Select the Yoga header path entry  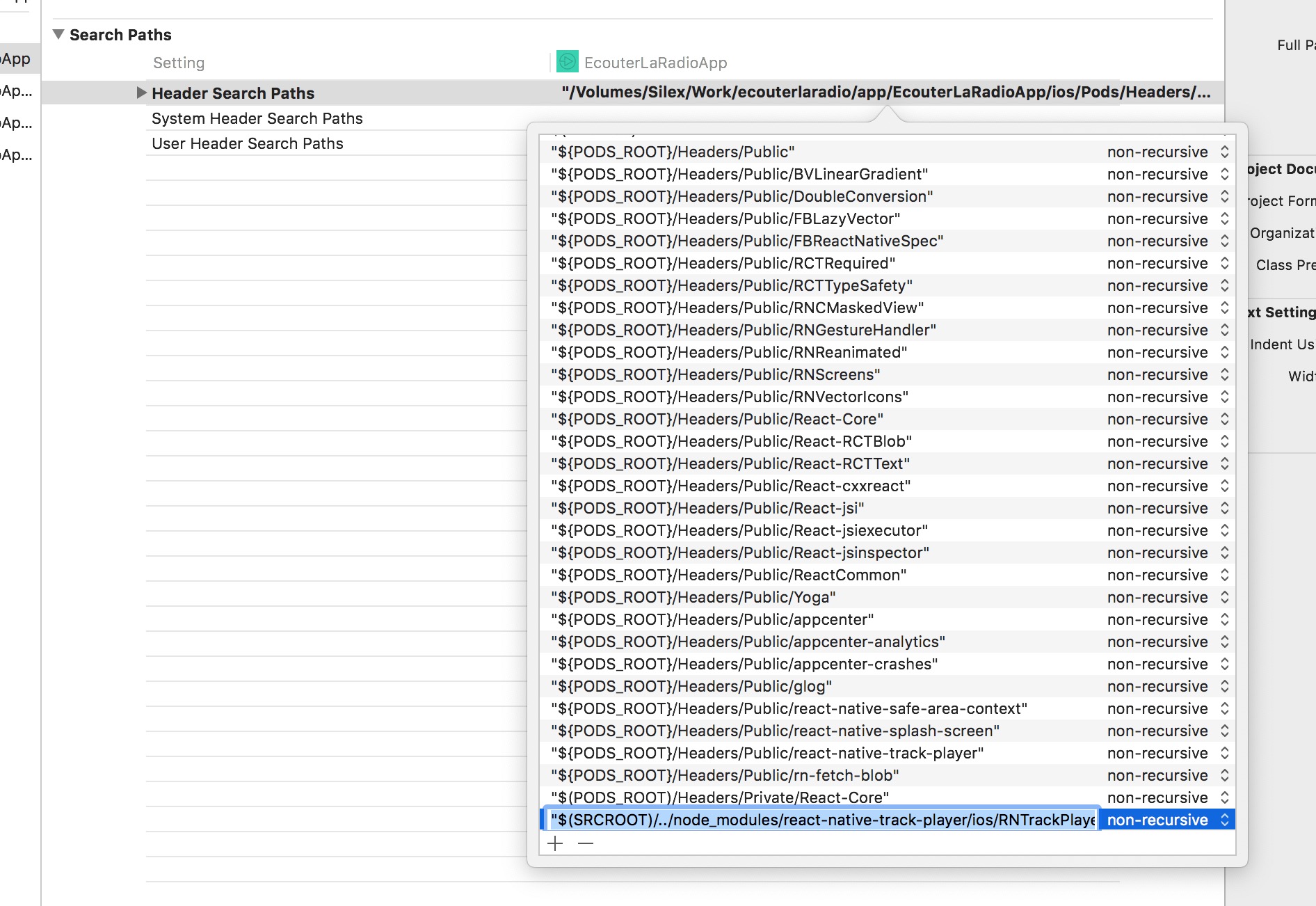(693, 597)
